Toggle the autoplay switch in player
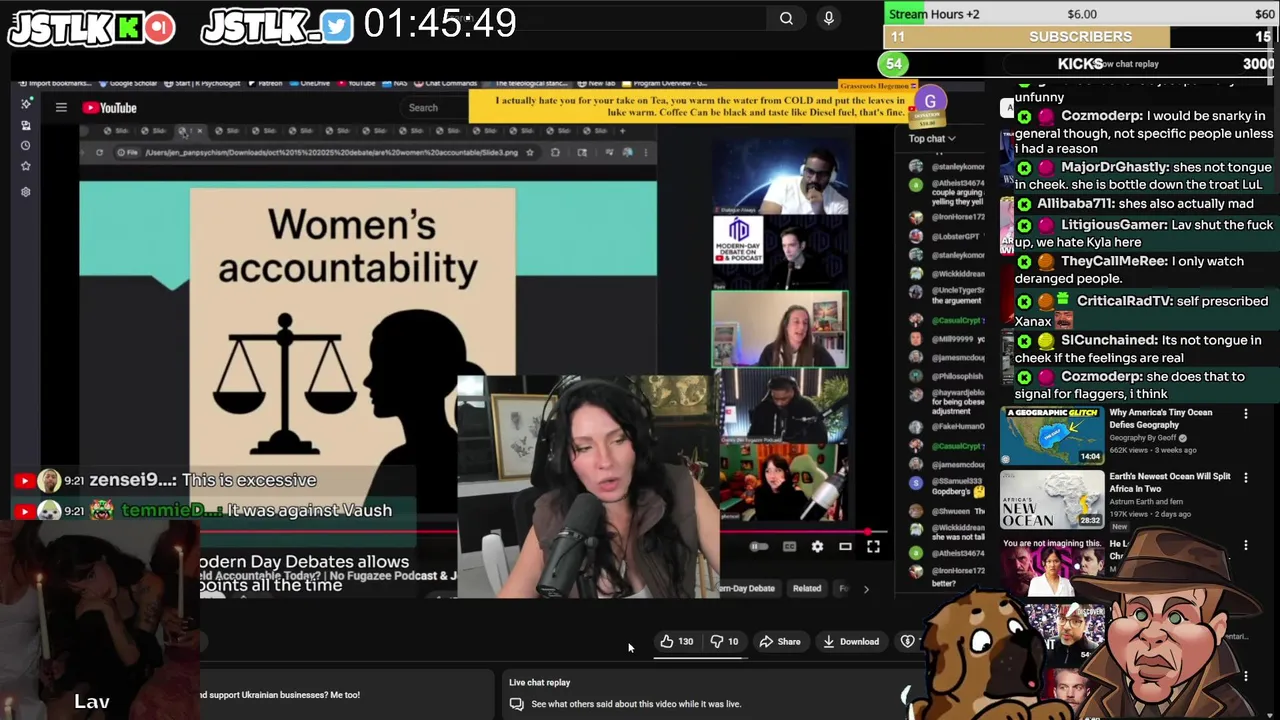Viewport: 1280px width, 720px height. (x=759, y=546)
